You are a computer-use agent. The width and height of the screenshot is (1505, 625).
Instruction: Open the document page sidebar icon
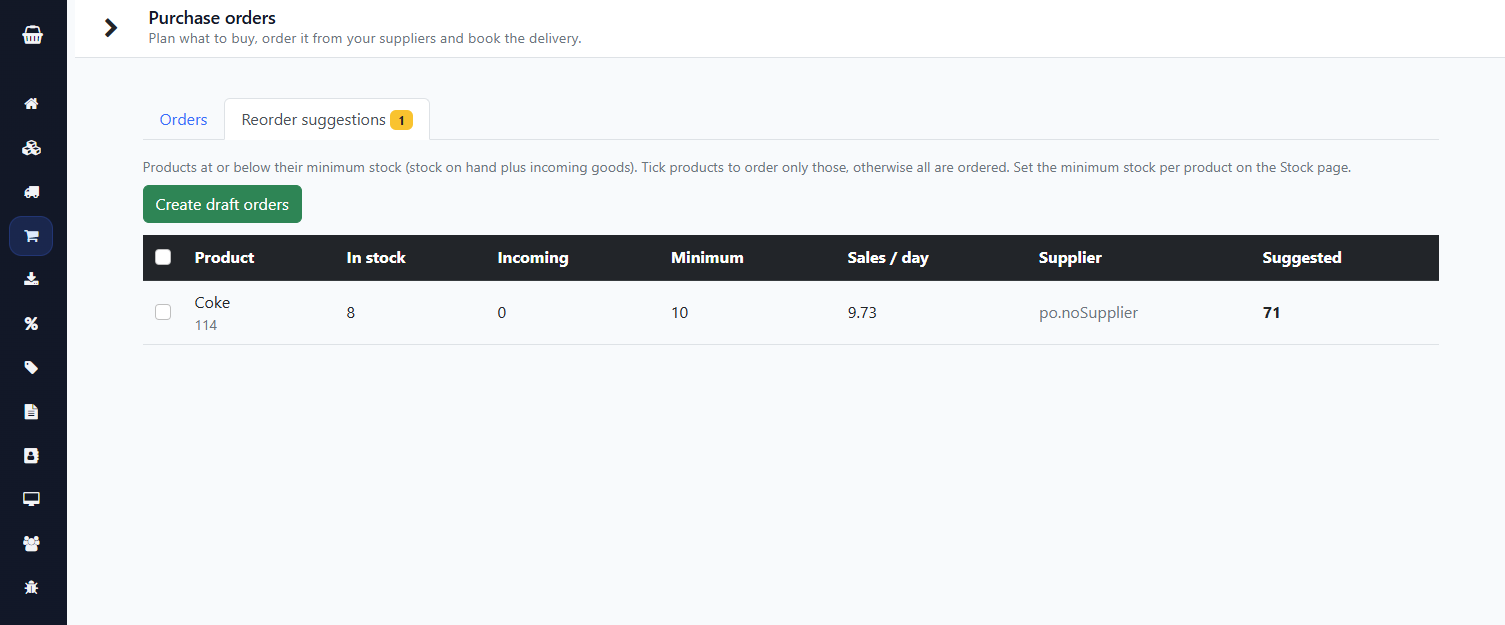tap(31, 411)
